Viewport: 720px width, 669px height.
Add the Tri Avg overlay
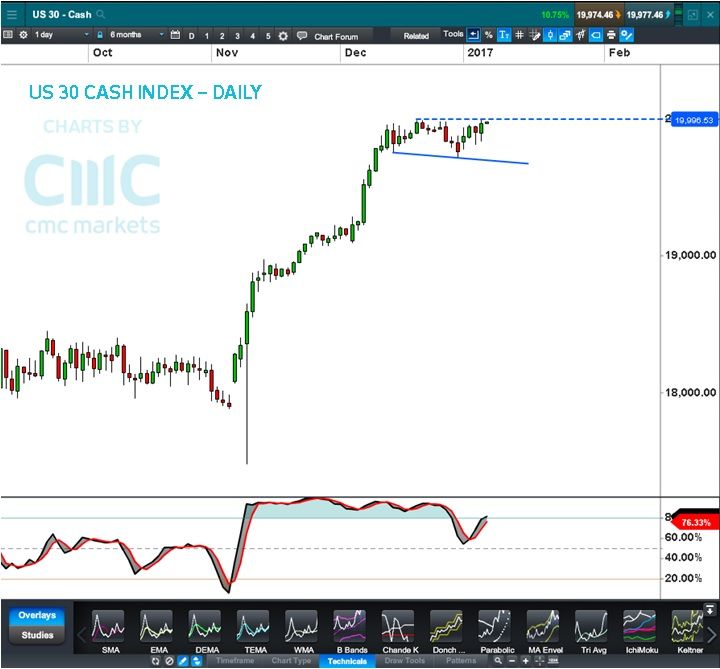(592, 631)
